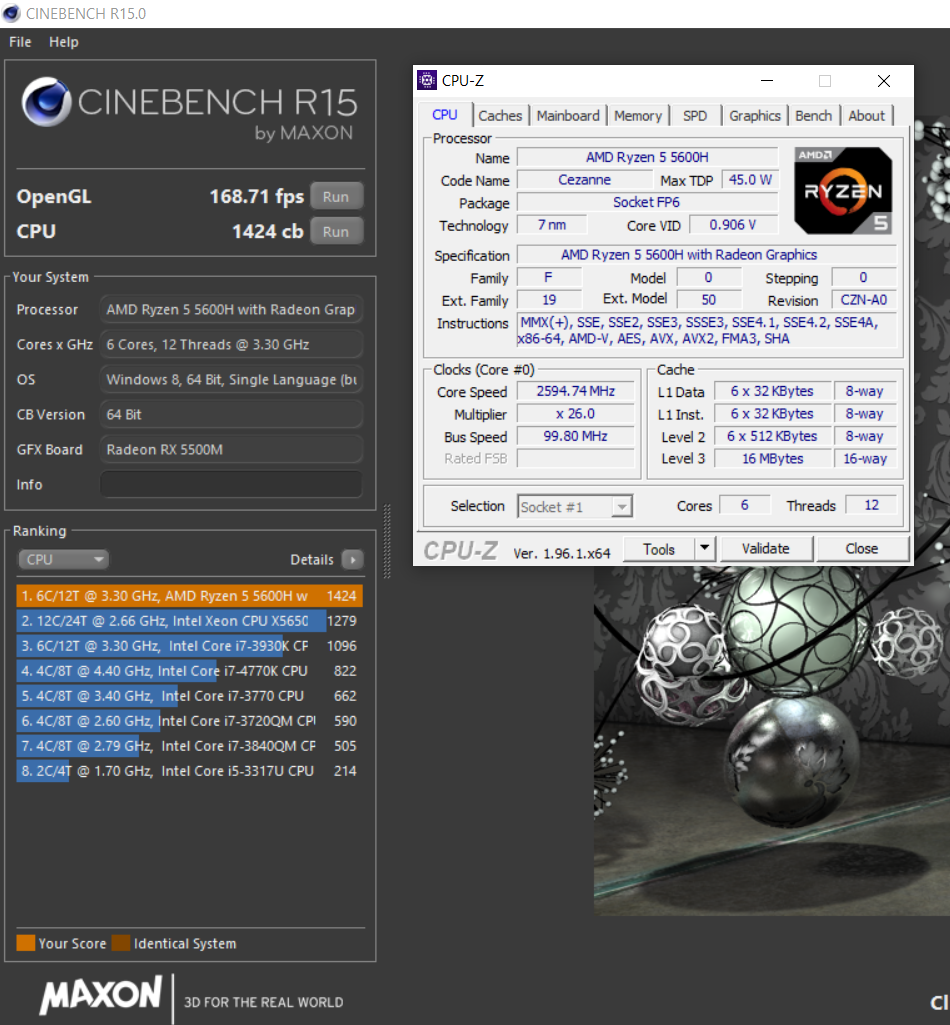
Task: Click the CB Version field 64 Bit
Action: [x=231, y=414]
